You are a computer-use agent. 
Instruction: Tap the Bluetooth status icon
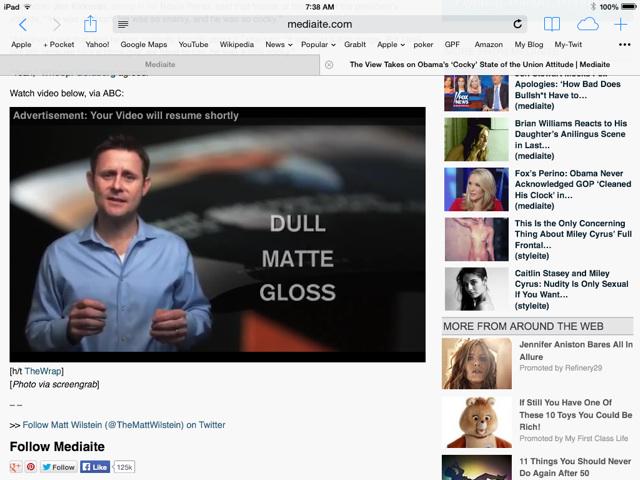(x=593, y=7)
